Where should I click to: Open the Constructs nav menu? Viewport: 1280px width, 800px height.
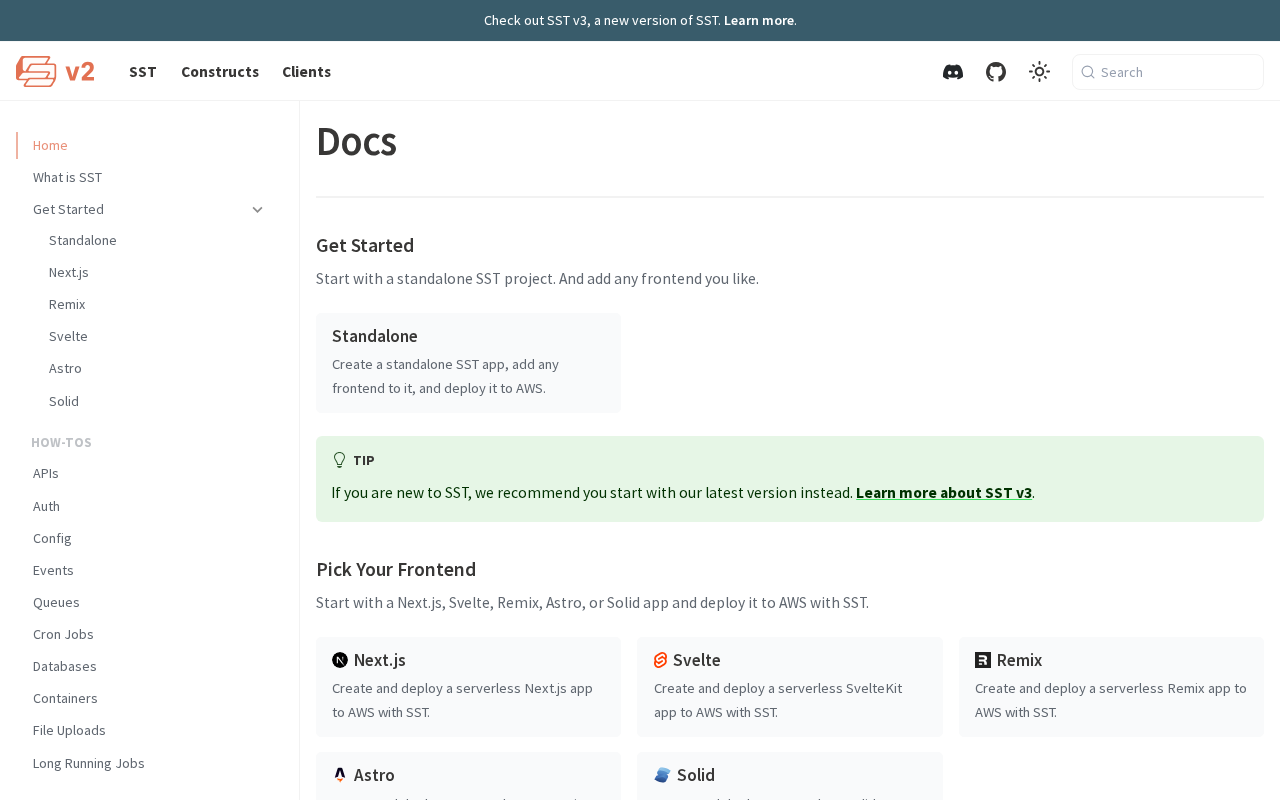click(x=220, y=72)
